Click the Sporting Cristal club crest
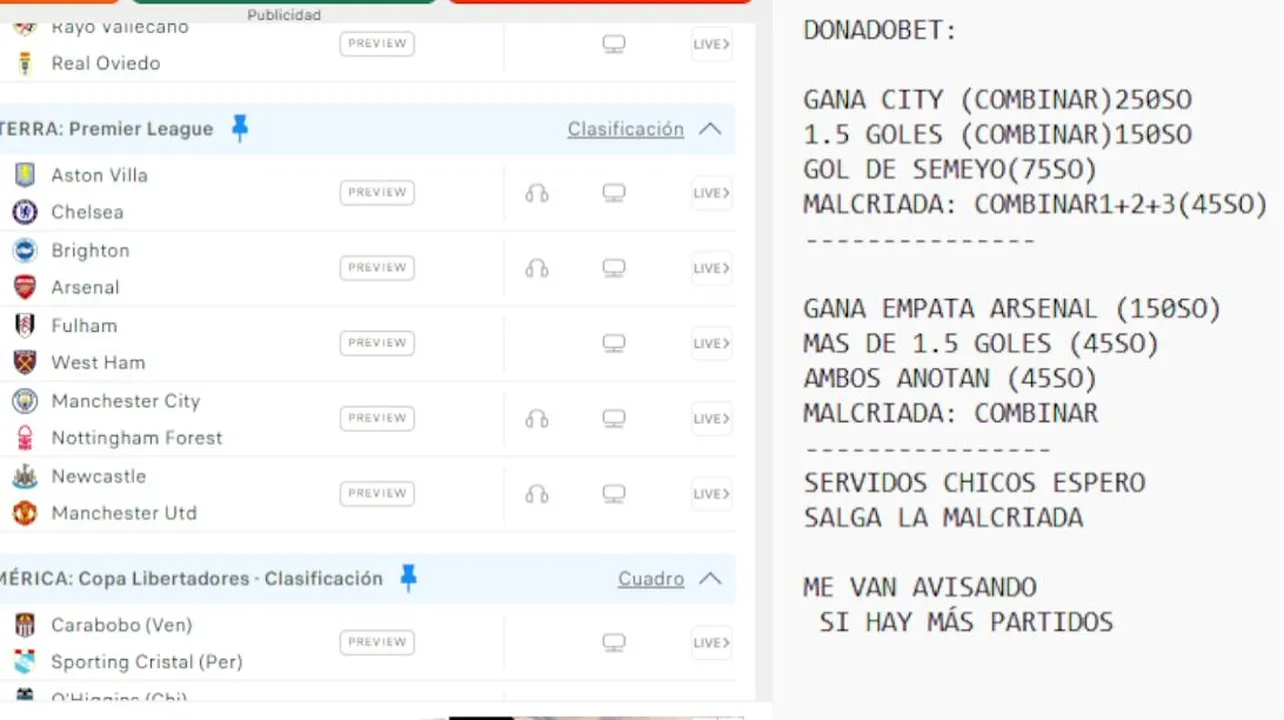Viewport: 1284px width, 720px height. (x=25, y=662)
